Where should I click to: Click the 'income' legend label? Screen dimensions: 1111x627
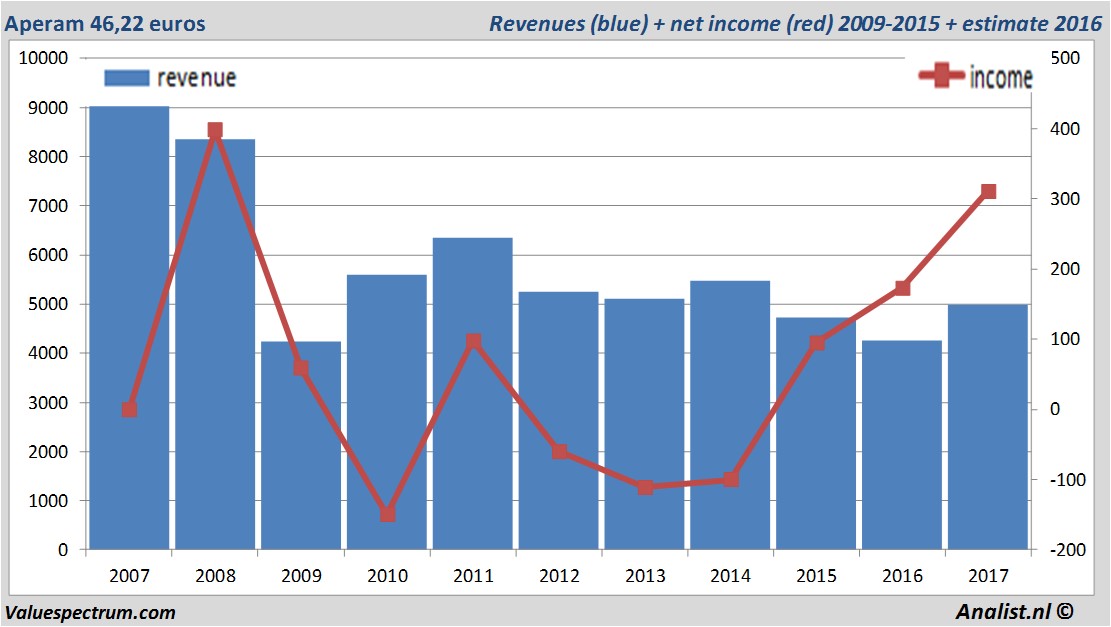click(x=1001, y=77)
